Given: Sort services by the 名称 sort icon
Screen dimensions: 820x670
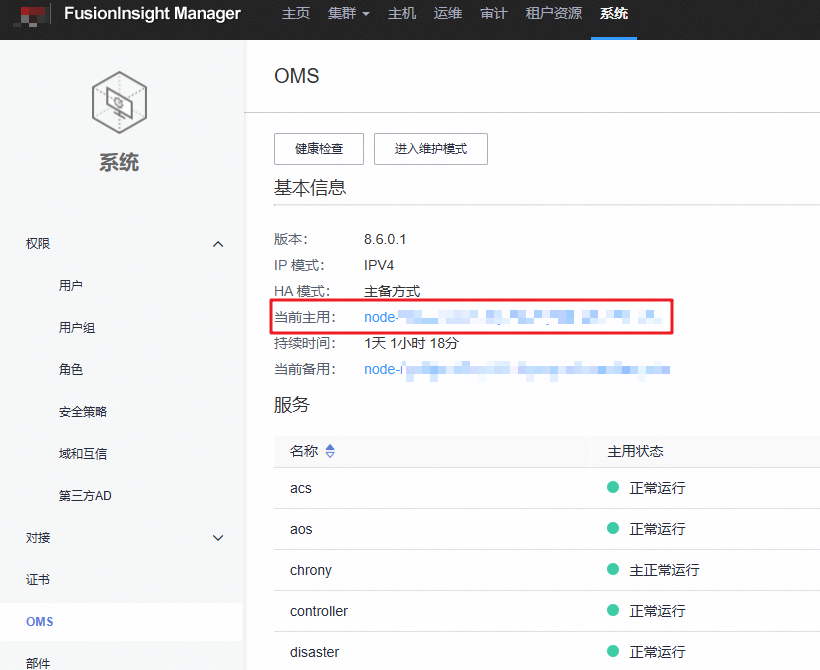Looking at the screenshot, I should pyautogui.click(x=330, y=451).
